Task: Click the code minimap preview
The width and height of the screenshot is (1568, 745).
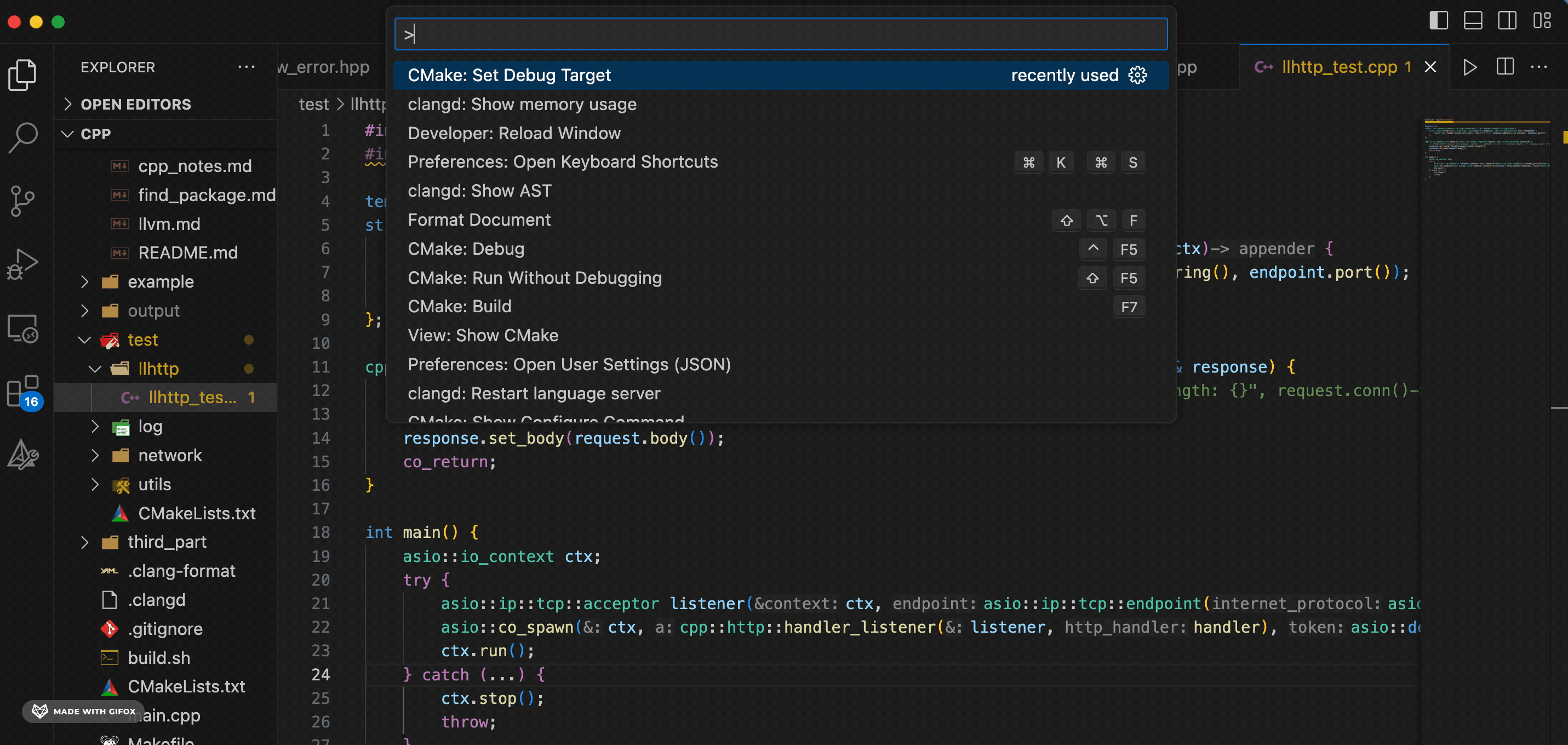Action: (1485, 149)
